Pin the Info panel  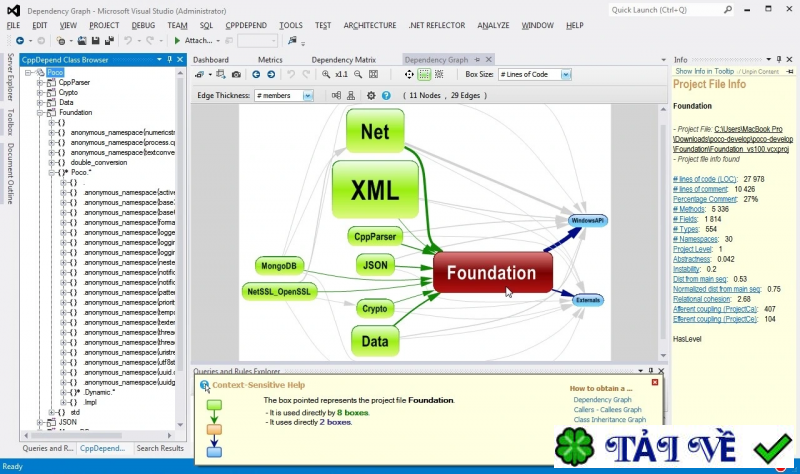779,60
